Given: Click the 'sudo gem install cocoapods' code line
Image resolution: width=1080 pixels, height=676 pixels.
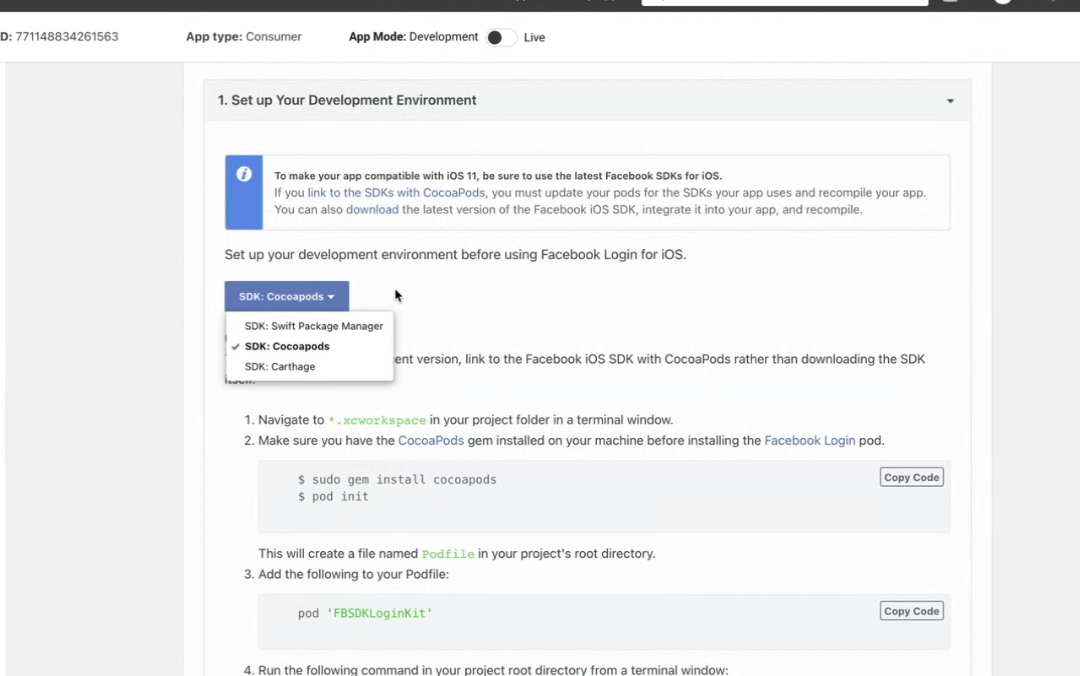Looking at the screenshot, I should click(397, 480).
